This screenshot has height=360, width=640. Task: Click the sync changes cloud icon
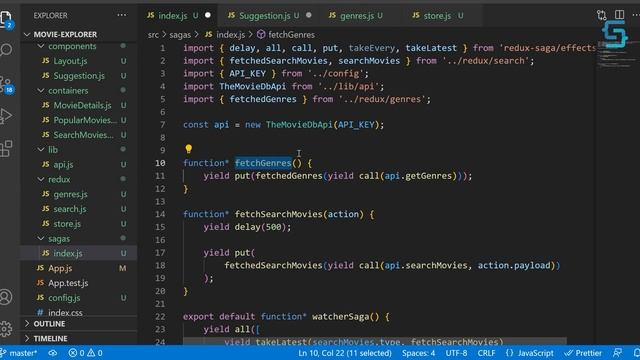tap(53, 353)
